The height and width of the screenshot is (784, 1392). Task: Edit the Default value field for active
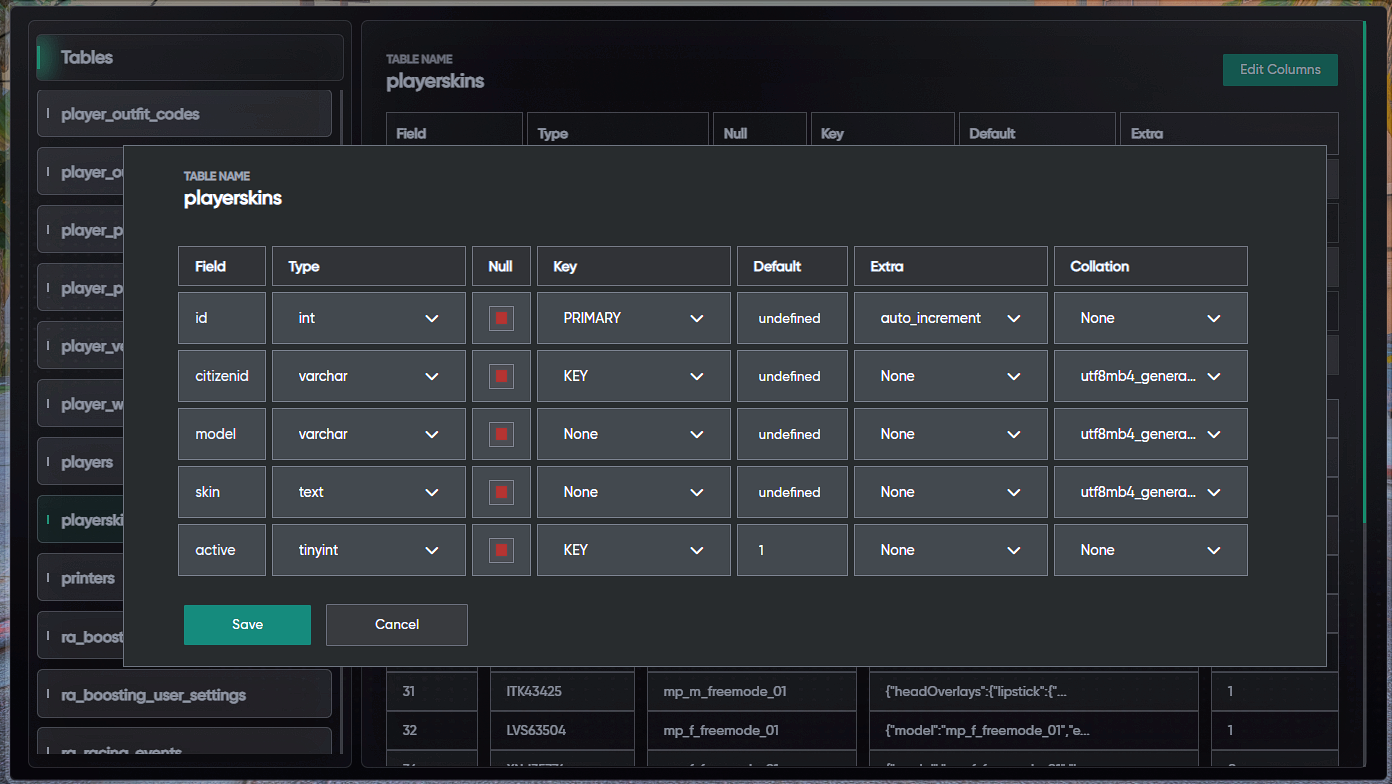point(792,550)
